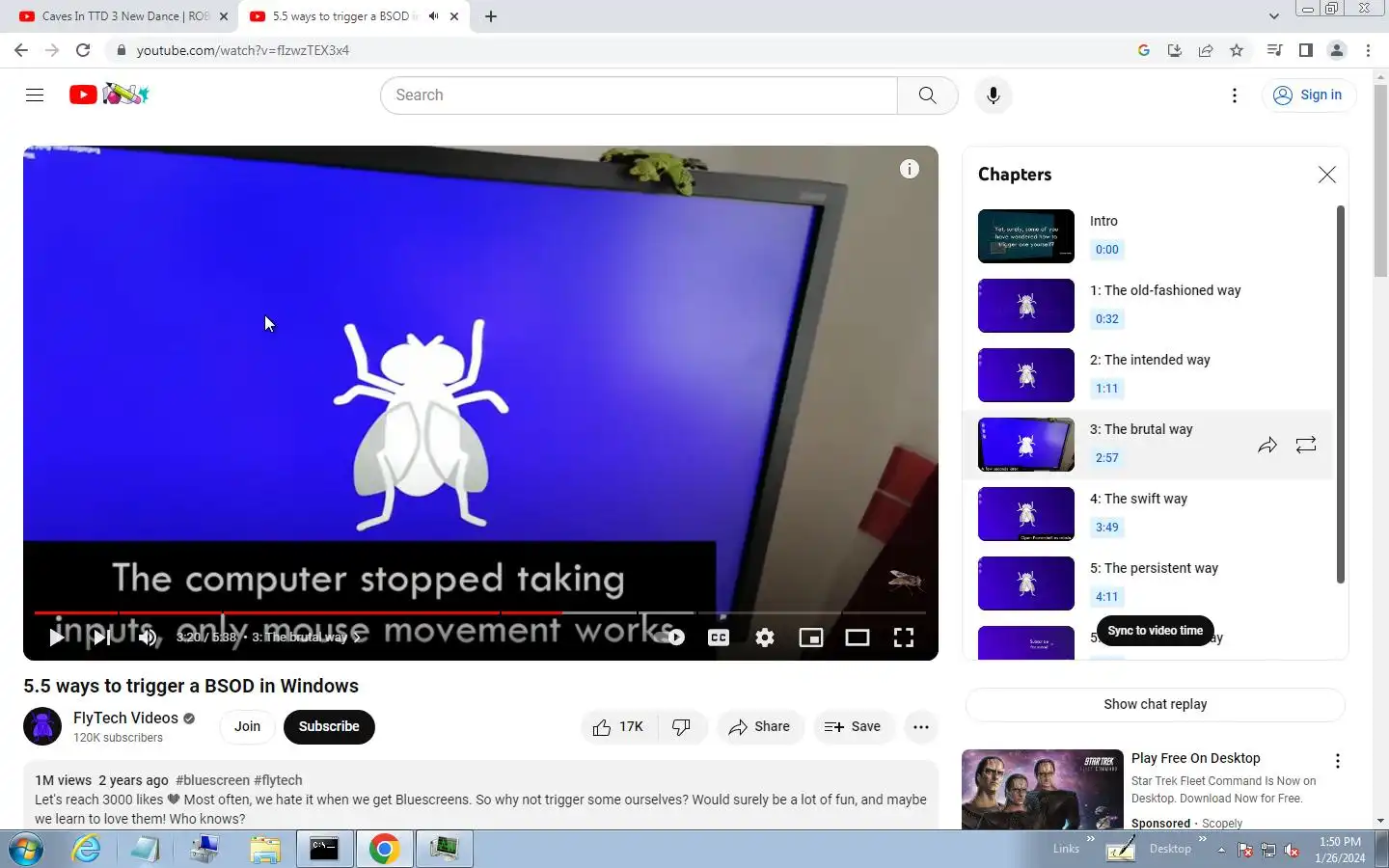
Task: Open FlyTech Videos channel name link
Action: pos(126,718)
